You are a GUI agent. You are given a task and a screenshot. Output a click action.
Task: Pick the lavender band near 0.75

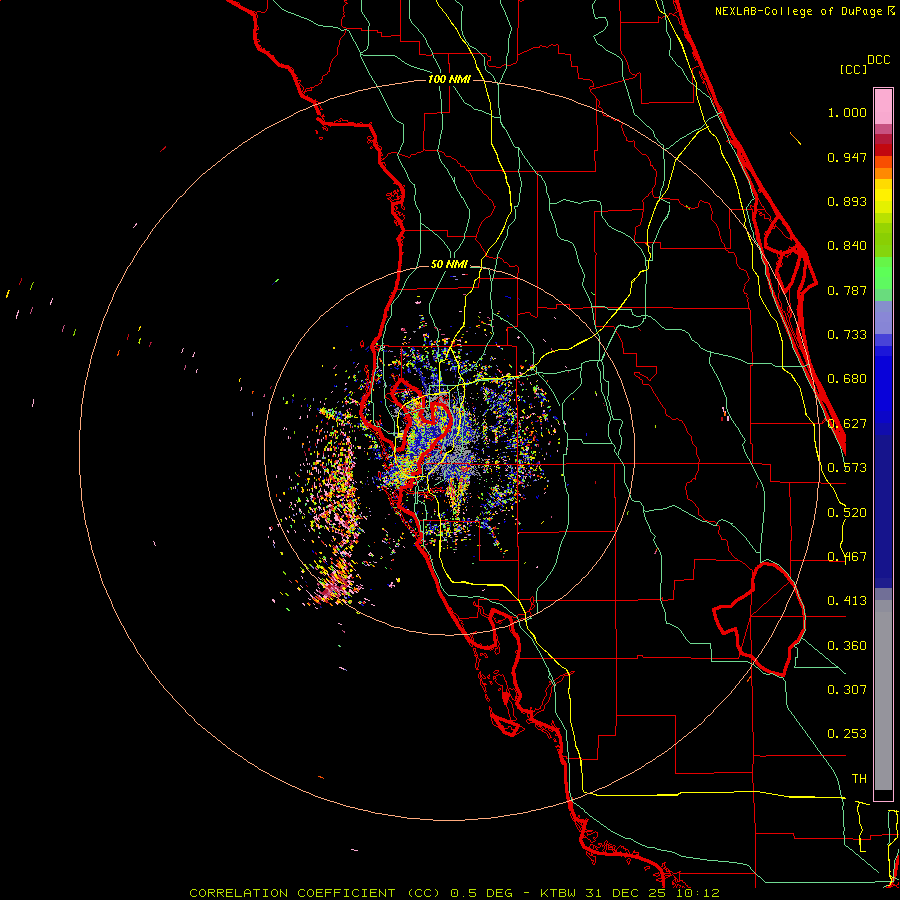(883, 317)
